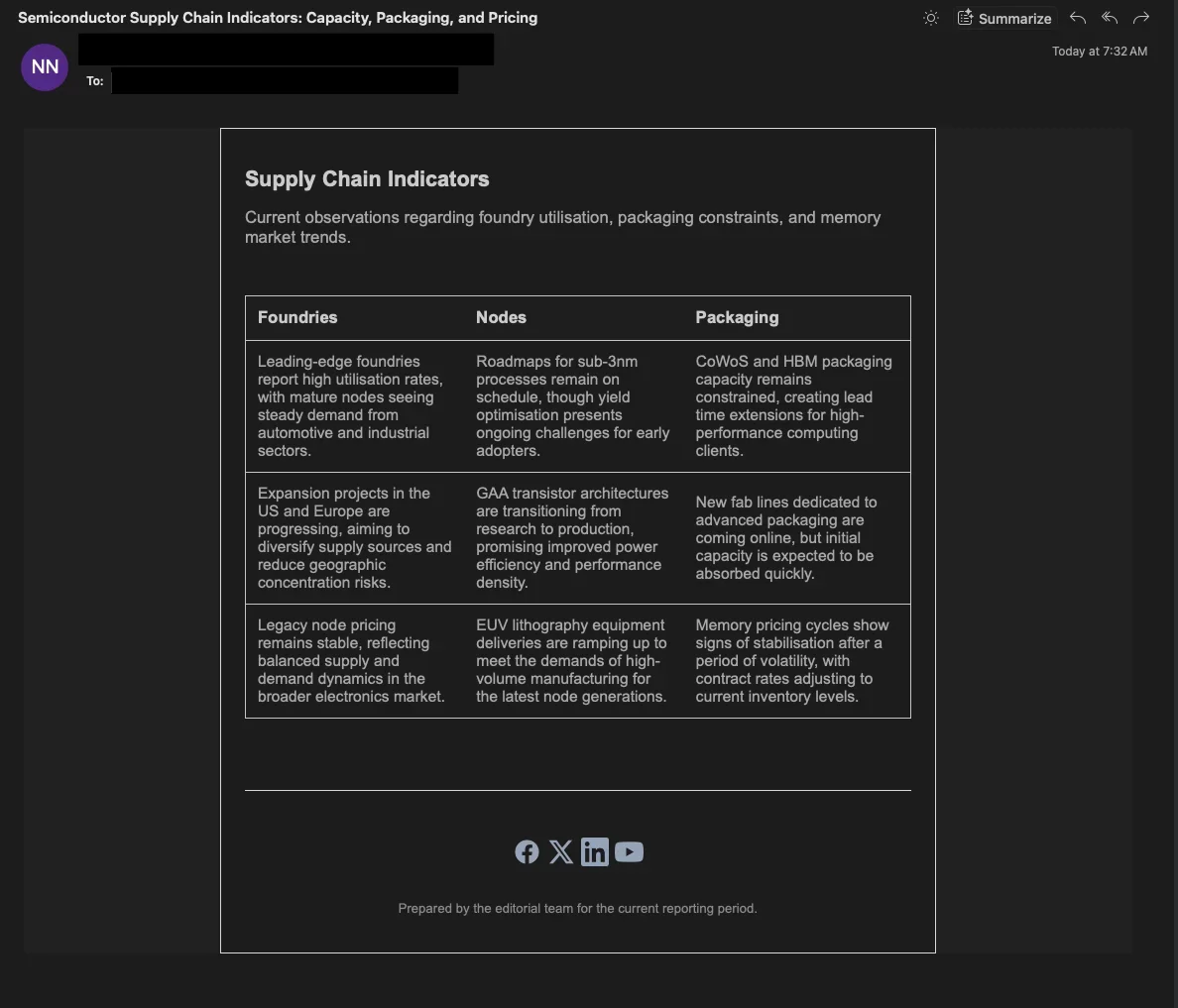
Task: Click the 'Packaging' column header
Action: point(737,317)
